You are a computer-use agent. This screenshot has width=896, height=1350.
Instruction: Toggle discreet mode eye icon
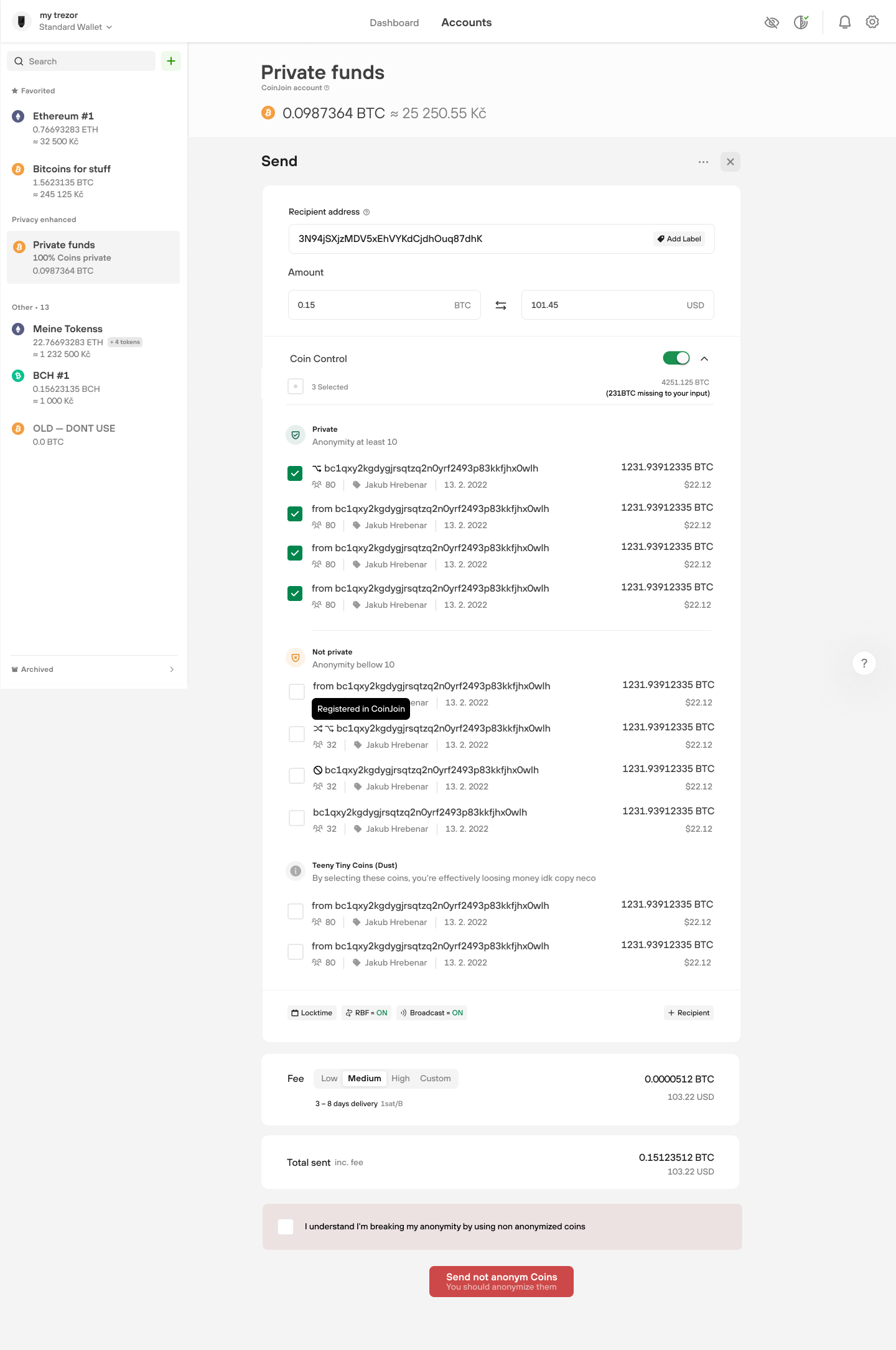(x=772, y=23)
